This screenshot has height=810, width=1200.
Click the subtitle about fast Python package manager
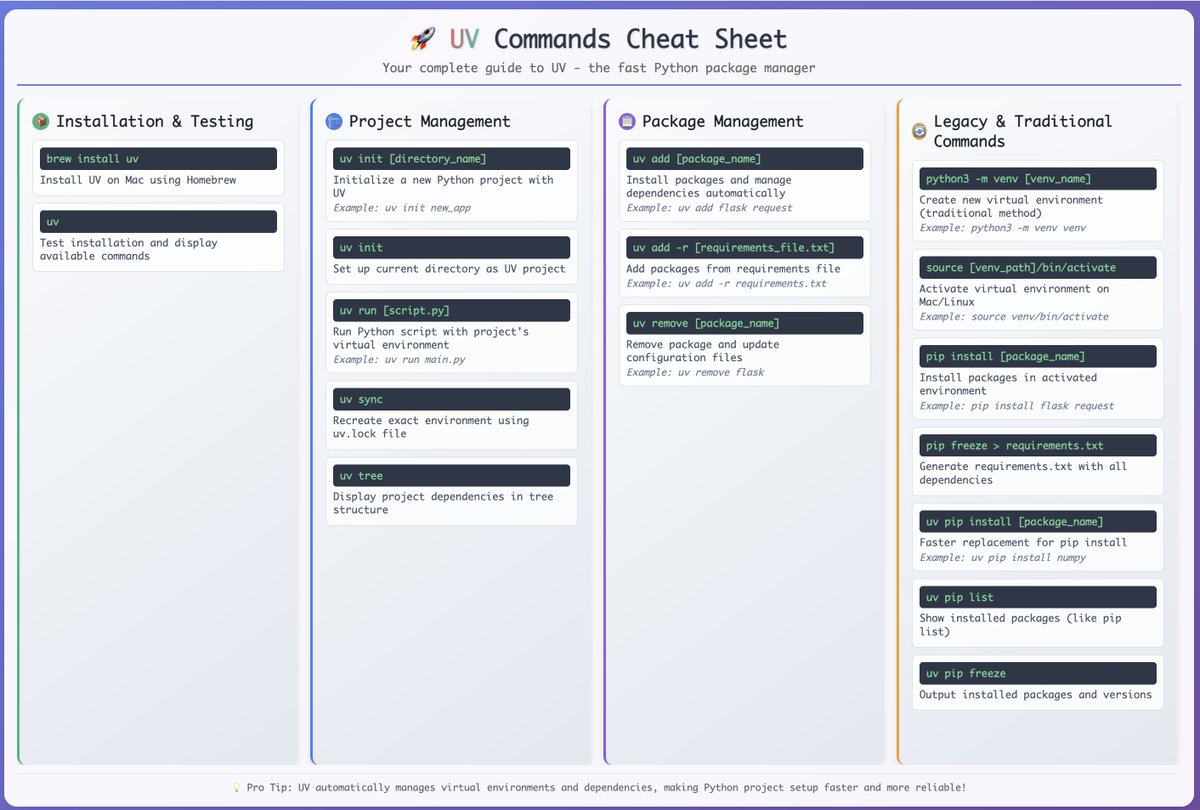point(599,68)
